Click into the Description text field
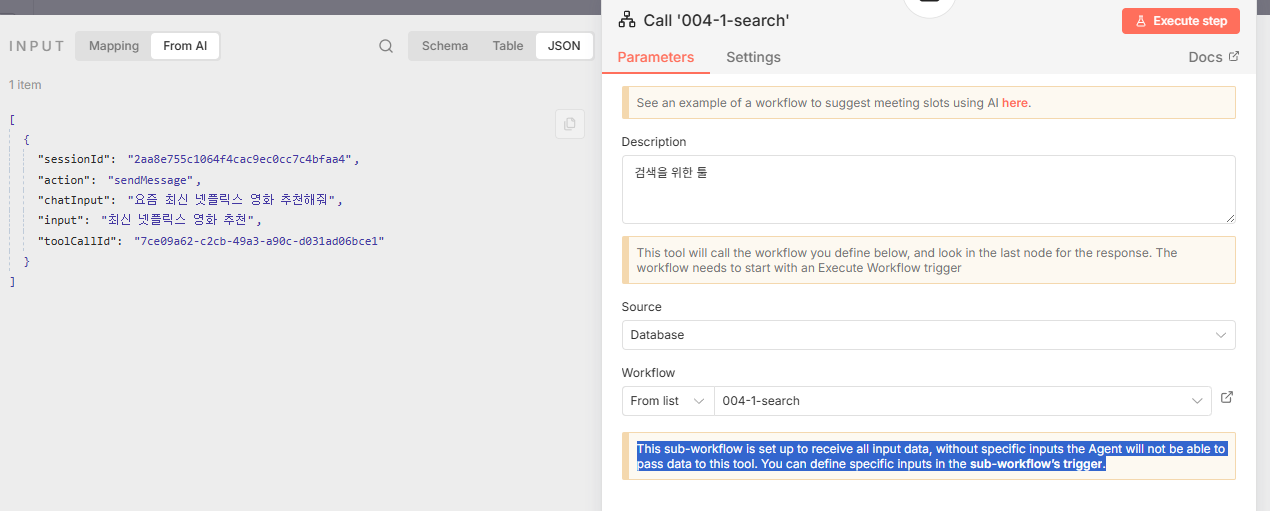 click(x=928, y=189)
